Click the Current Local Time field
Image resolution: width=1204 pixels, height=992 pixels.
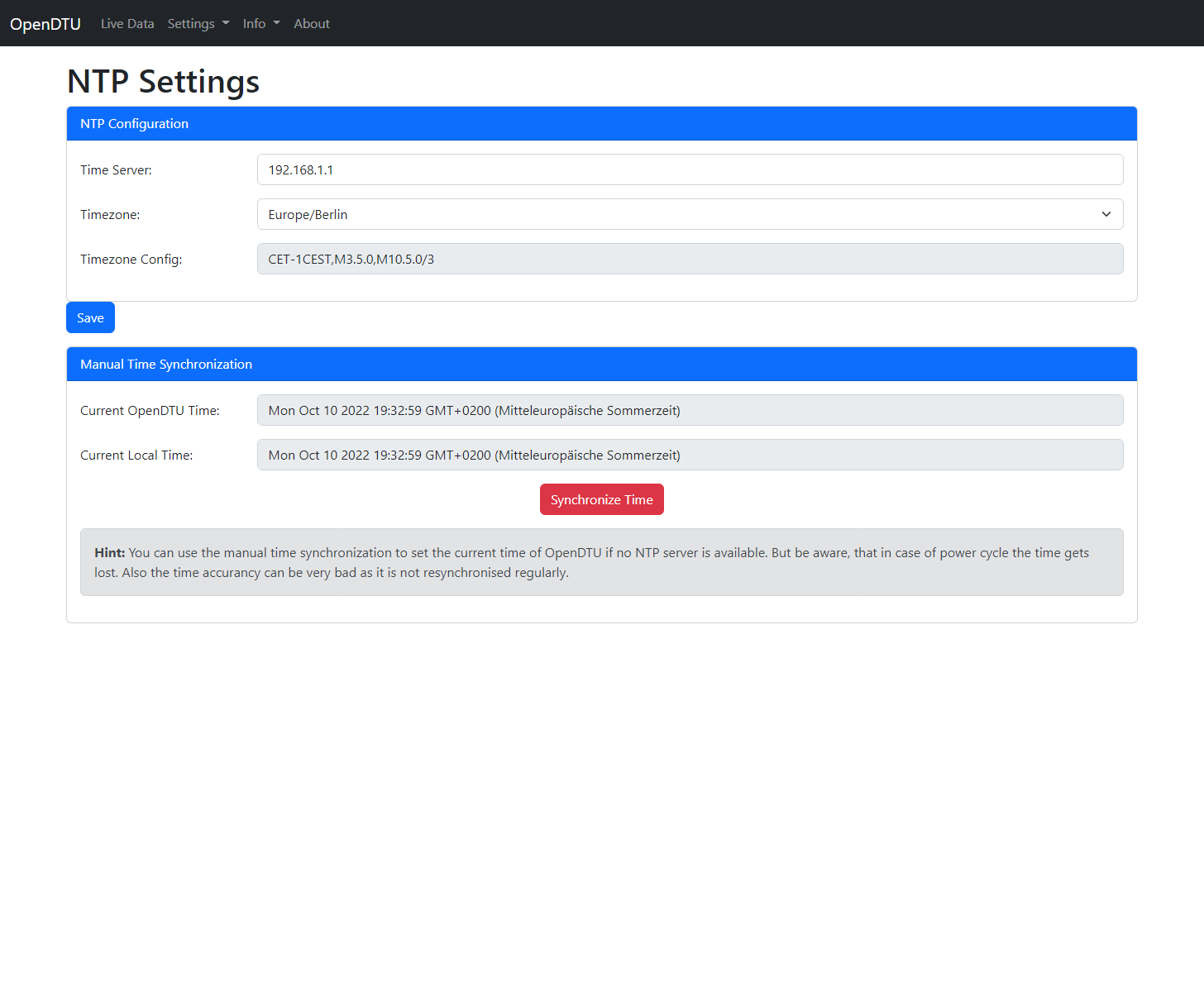coord(689,455)
